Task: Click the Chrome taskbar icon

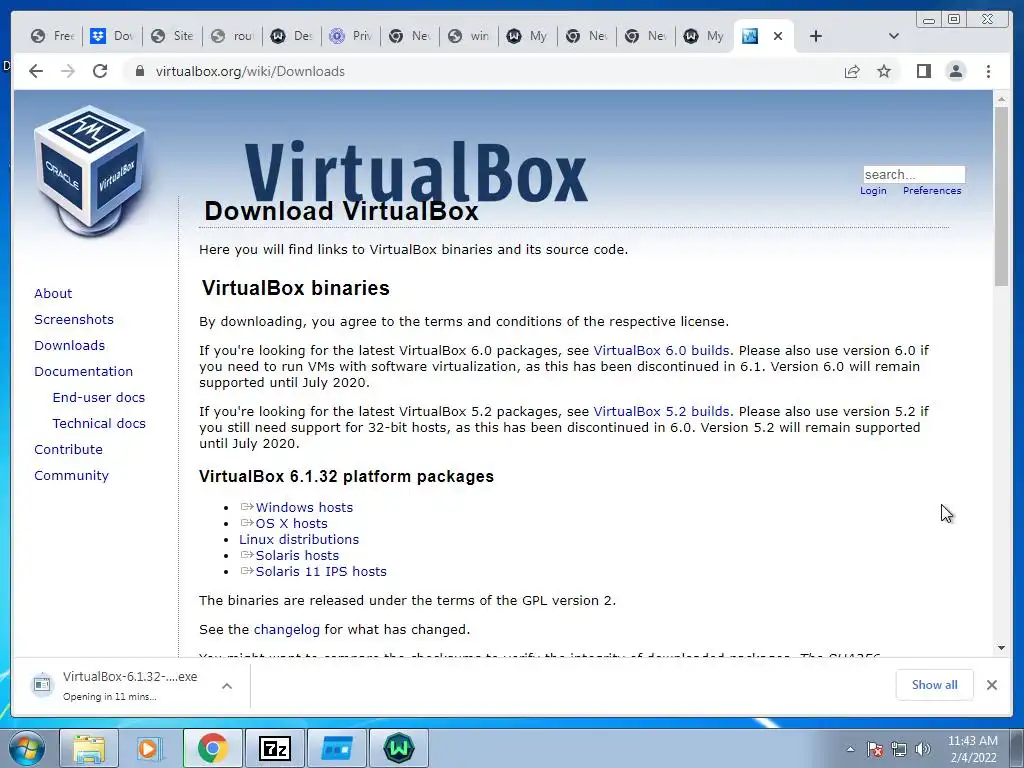Action: coord(213,748)
